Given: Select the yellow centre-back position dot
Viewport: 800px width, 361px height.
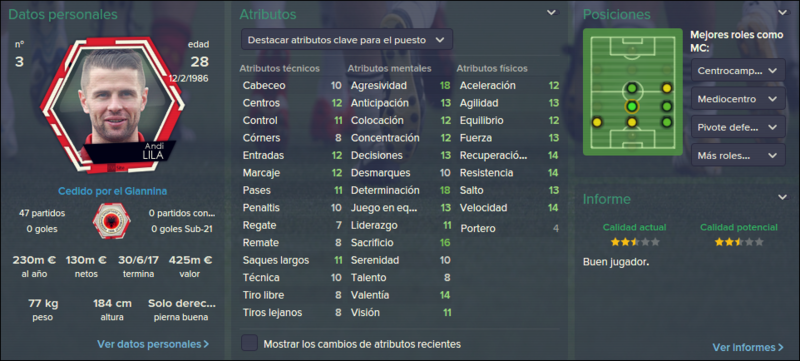Looking at the screenshot, I should coord(632,122).
